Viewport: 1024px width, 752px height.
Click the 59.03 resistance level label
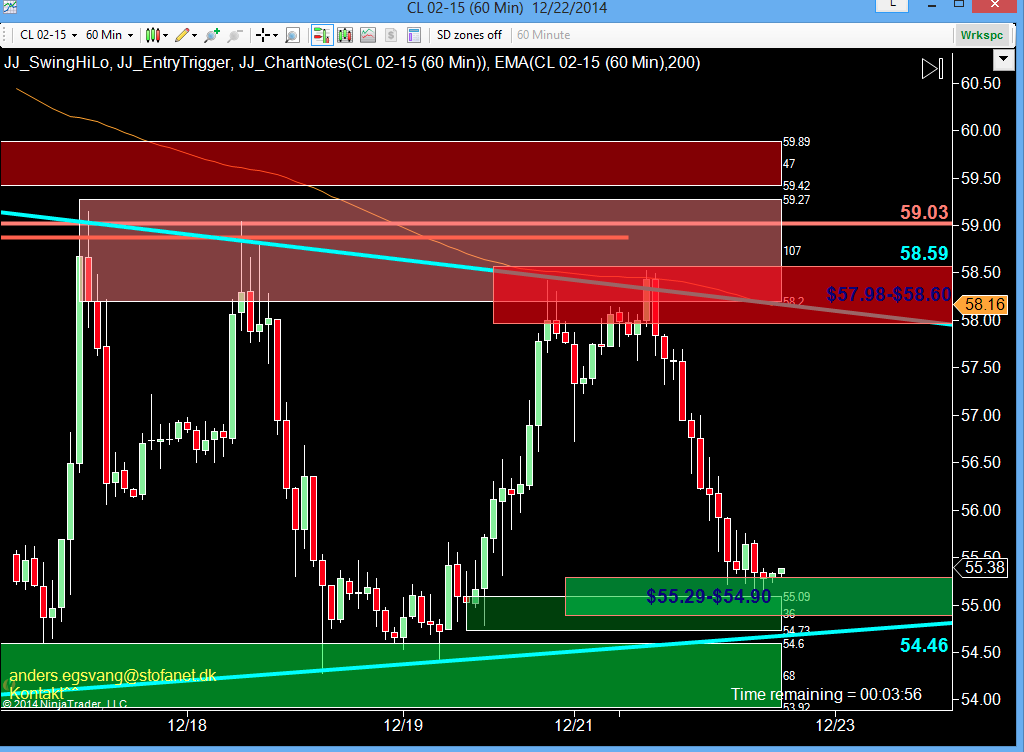923,213
